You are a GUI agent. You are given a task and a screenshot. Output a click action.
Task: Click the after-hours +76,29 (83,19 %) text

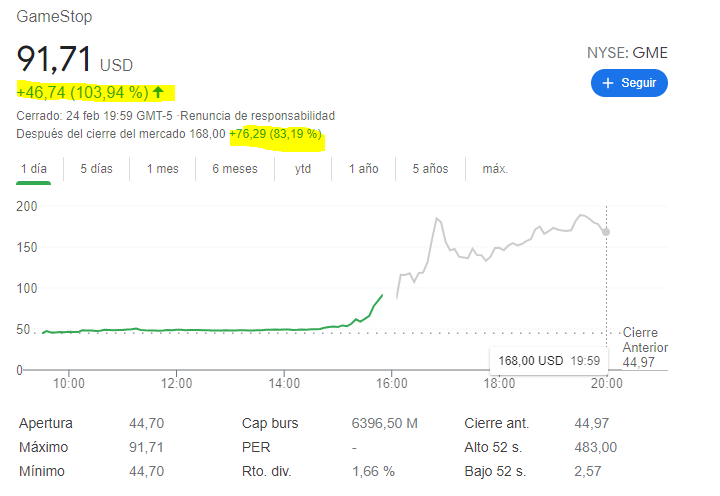pyautogui.click(x=276, y=134)
